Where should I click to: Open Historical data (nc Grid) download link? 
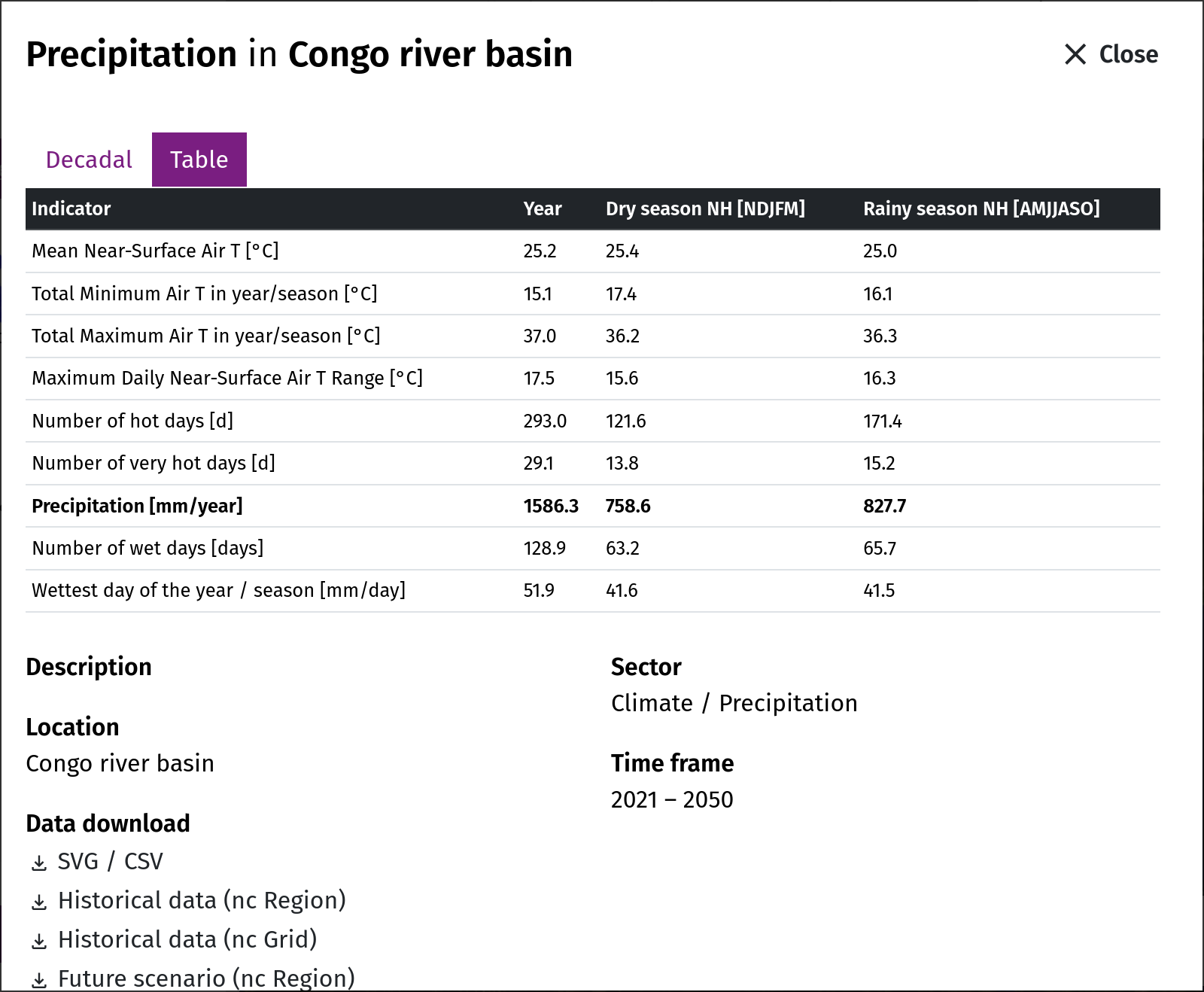(x=187, y=939)
